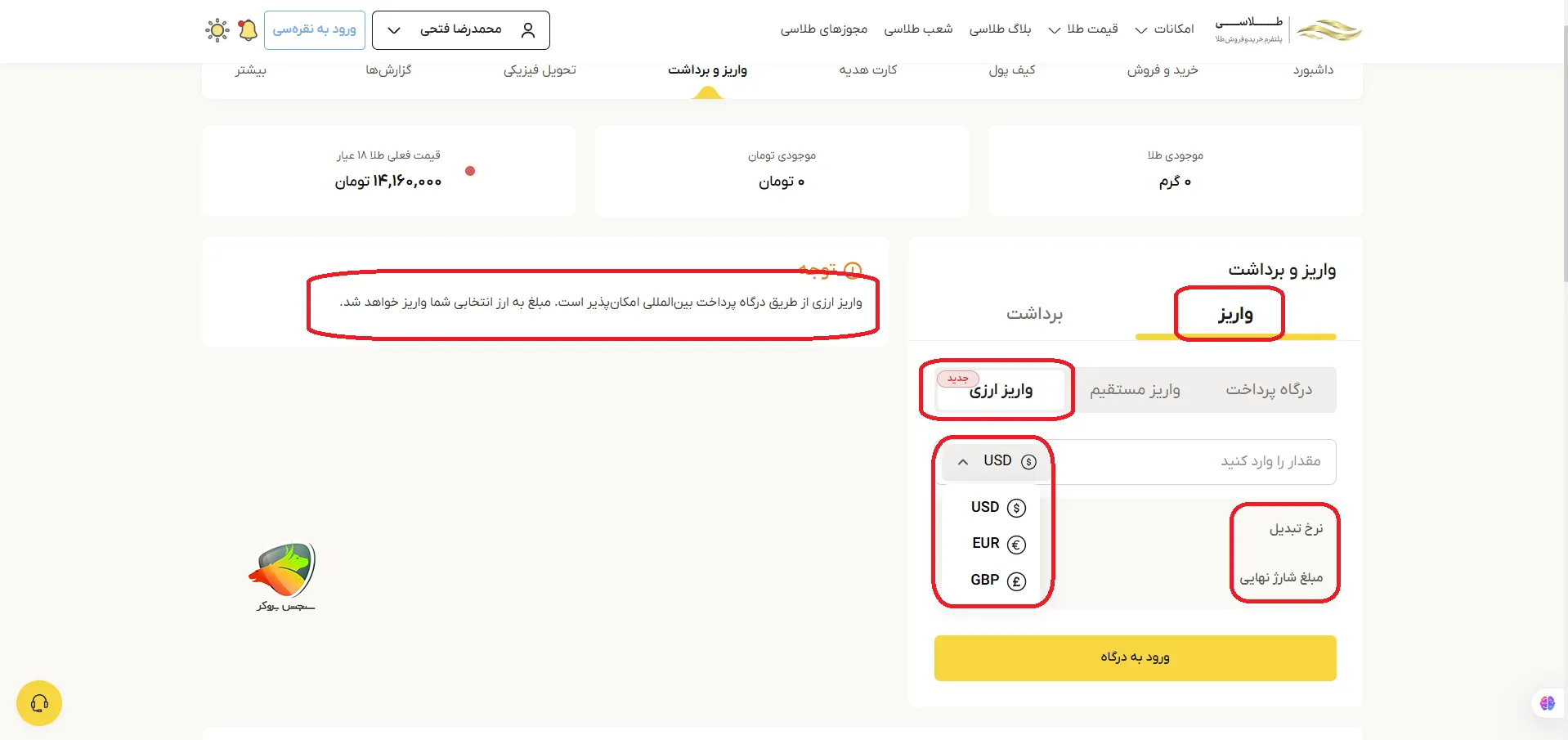Open the support headset chat icon
The image size is (1568, 740).
click(38, 703)
